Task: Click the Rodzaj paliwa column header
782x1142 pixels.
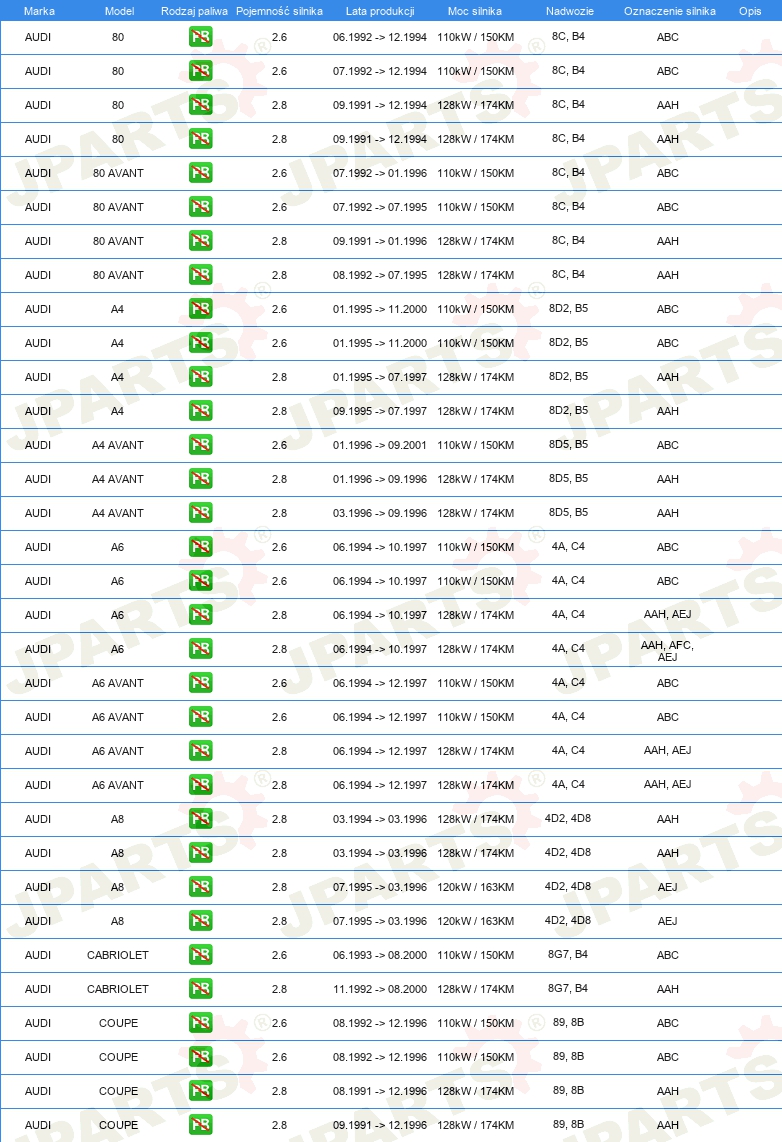Action: [194, 11]
